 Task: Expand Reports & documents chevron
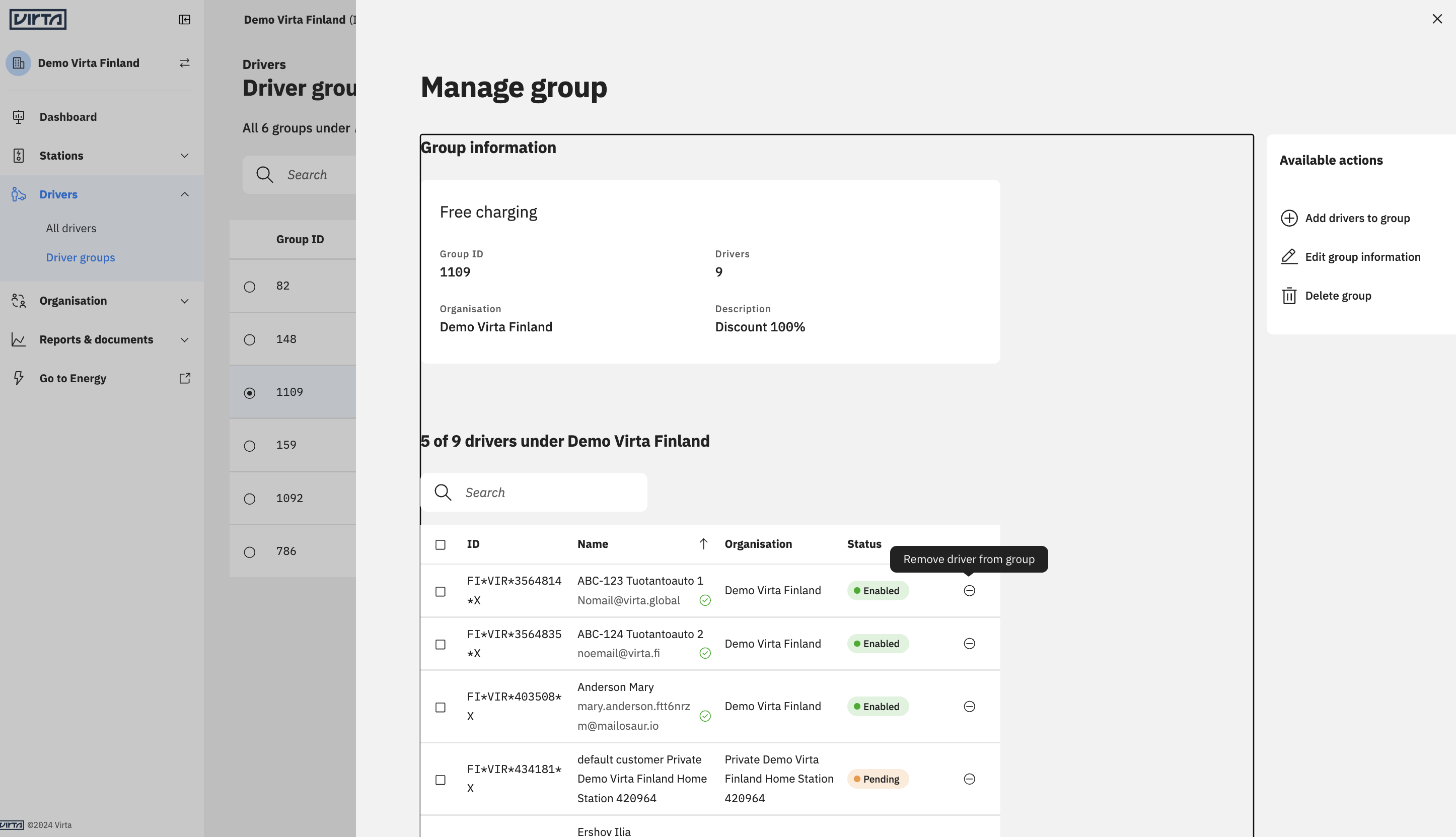tap(184, 340)
